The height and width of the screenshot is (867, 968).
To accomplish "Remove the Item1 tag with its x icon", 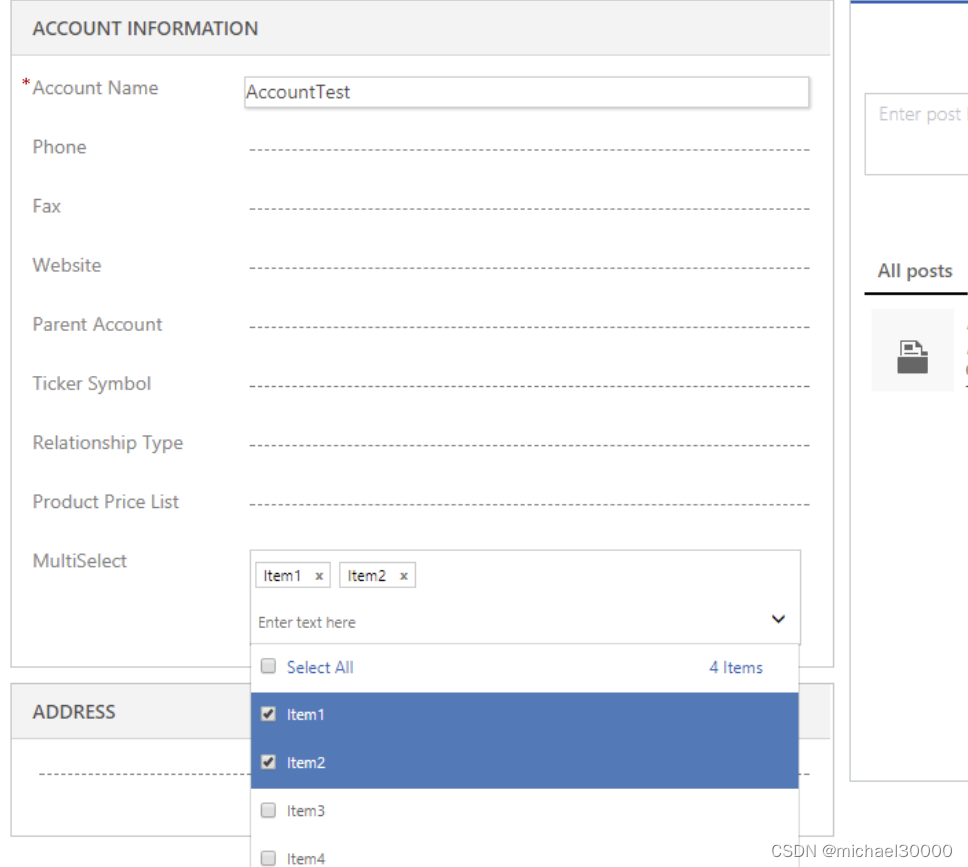I will (x=318, y=575).
